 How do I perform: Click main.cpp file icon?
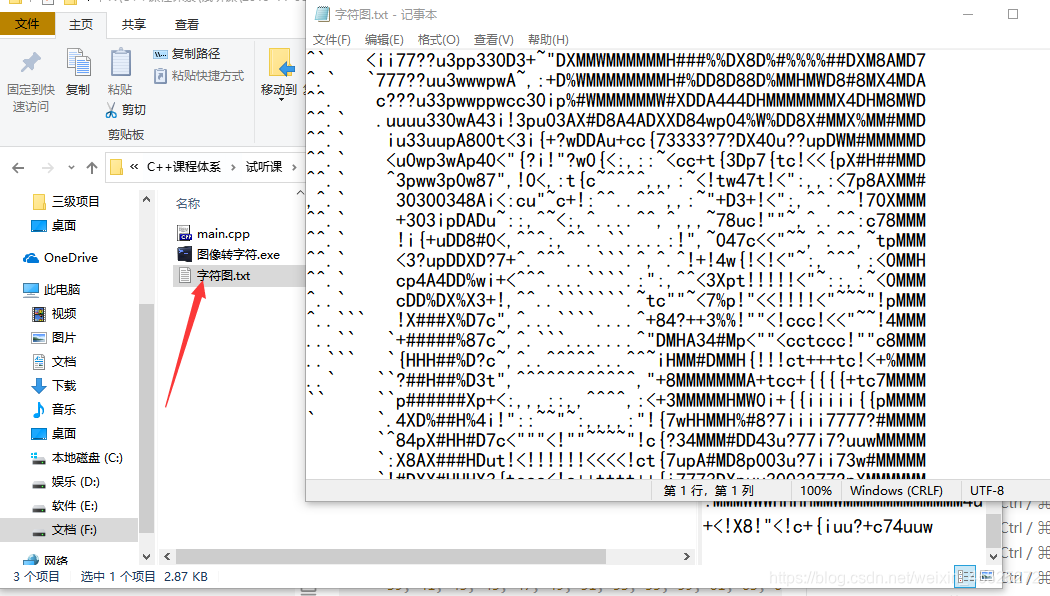[184, 234]
